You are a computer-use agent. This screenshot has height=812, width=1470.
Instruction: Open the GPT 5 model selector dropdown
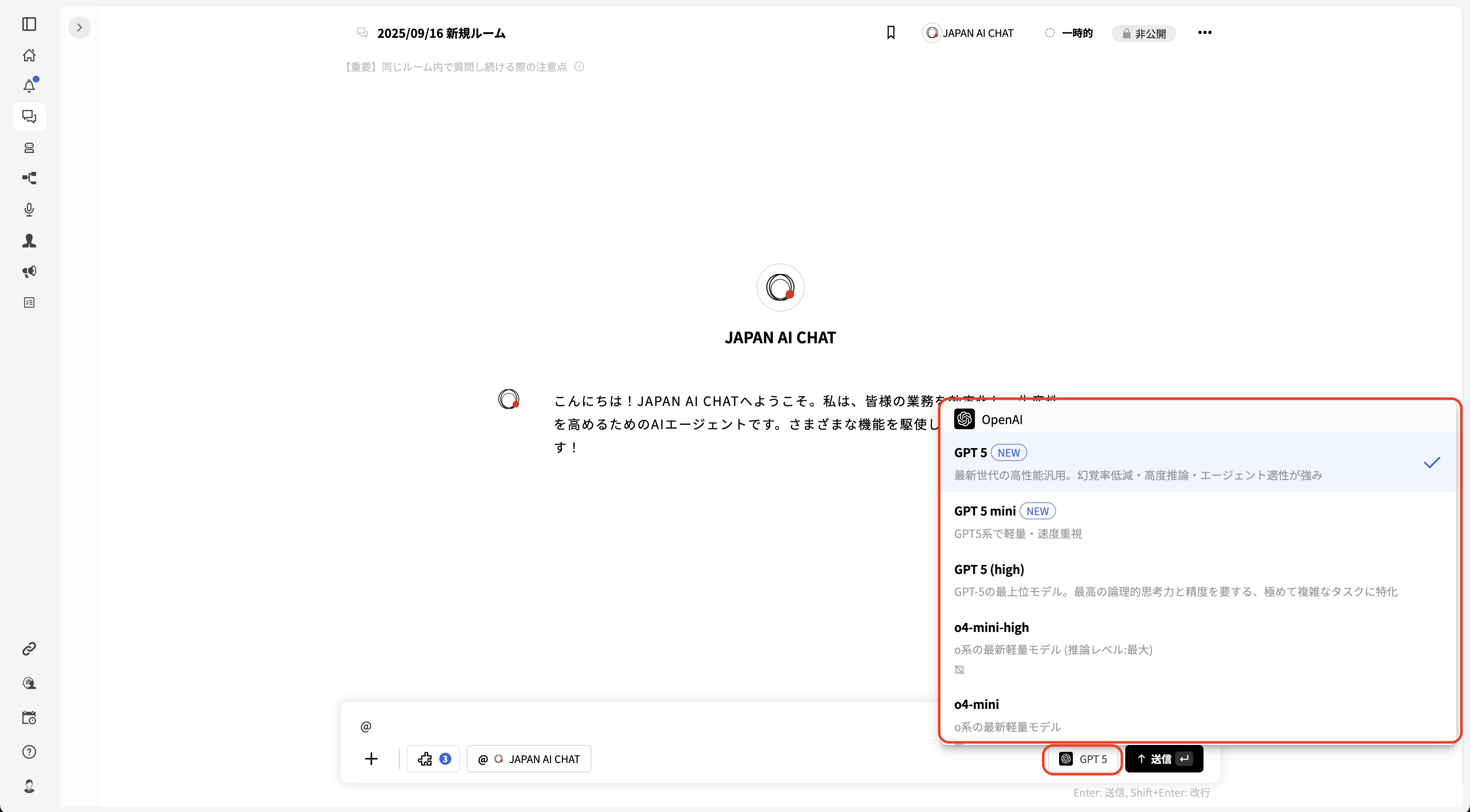pos(1082,759)
